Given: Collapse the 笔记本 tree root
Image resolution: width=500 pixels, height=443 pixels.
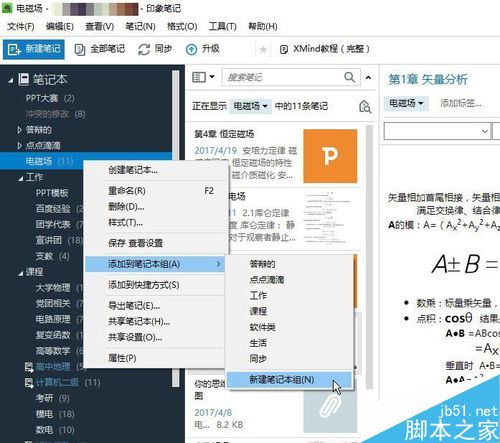Looking at the screenshot, I should click(11, 80).
